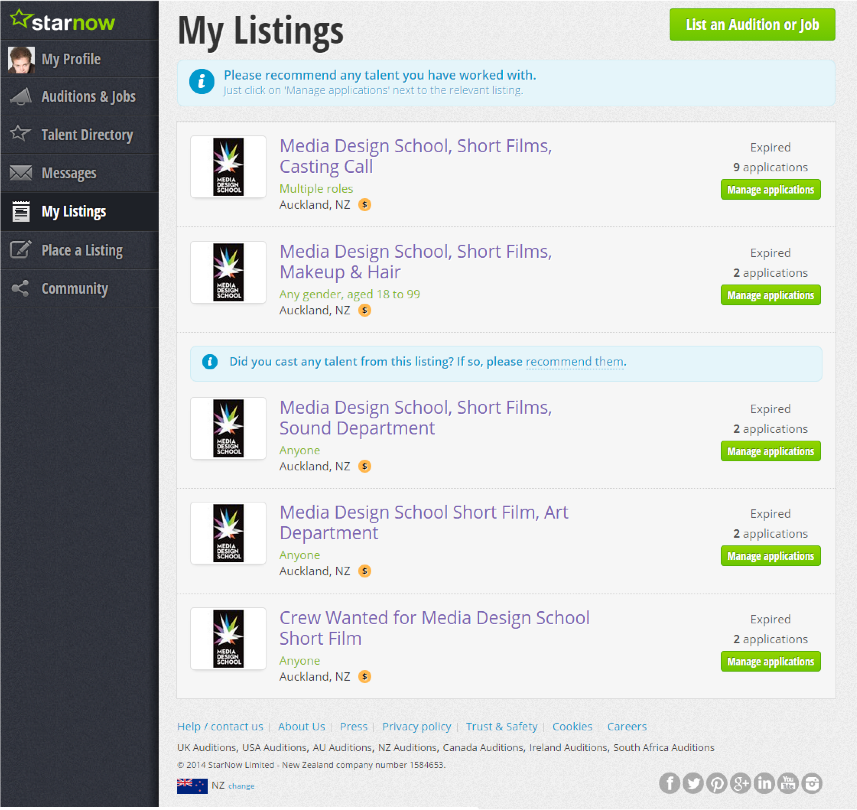Open Media Design School Casting Call listing title
This screenshot has width=857, height=810.
(415, 156)
